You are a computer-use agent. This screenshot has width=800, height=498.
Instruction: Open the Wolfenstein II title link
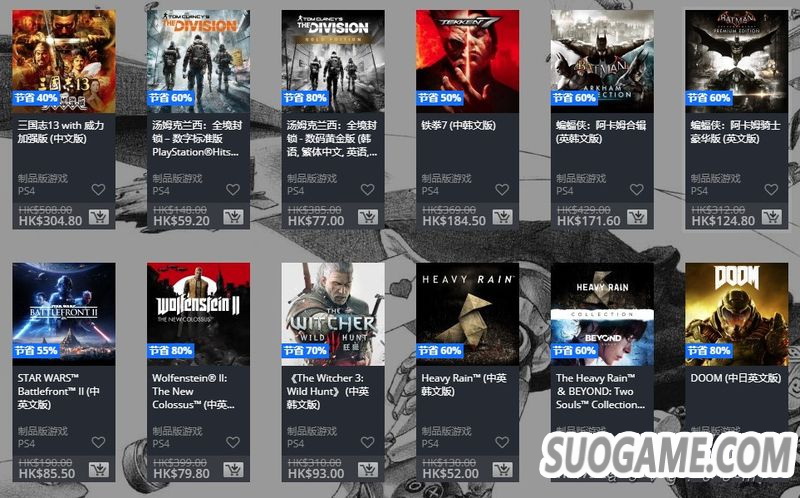click(194, 391)
